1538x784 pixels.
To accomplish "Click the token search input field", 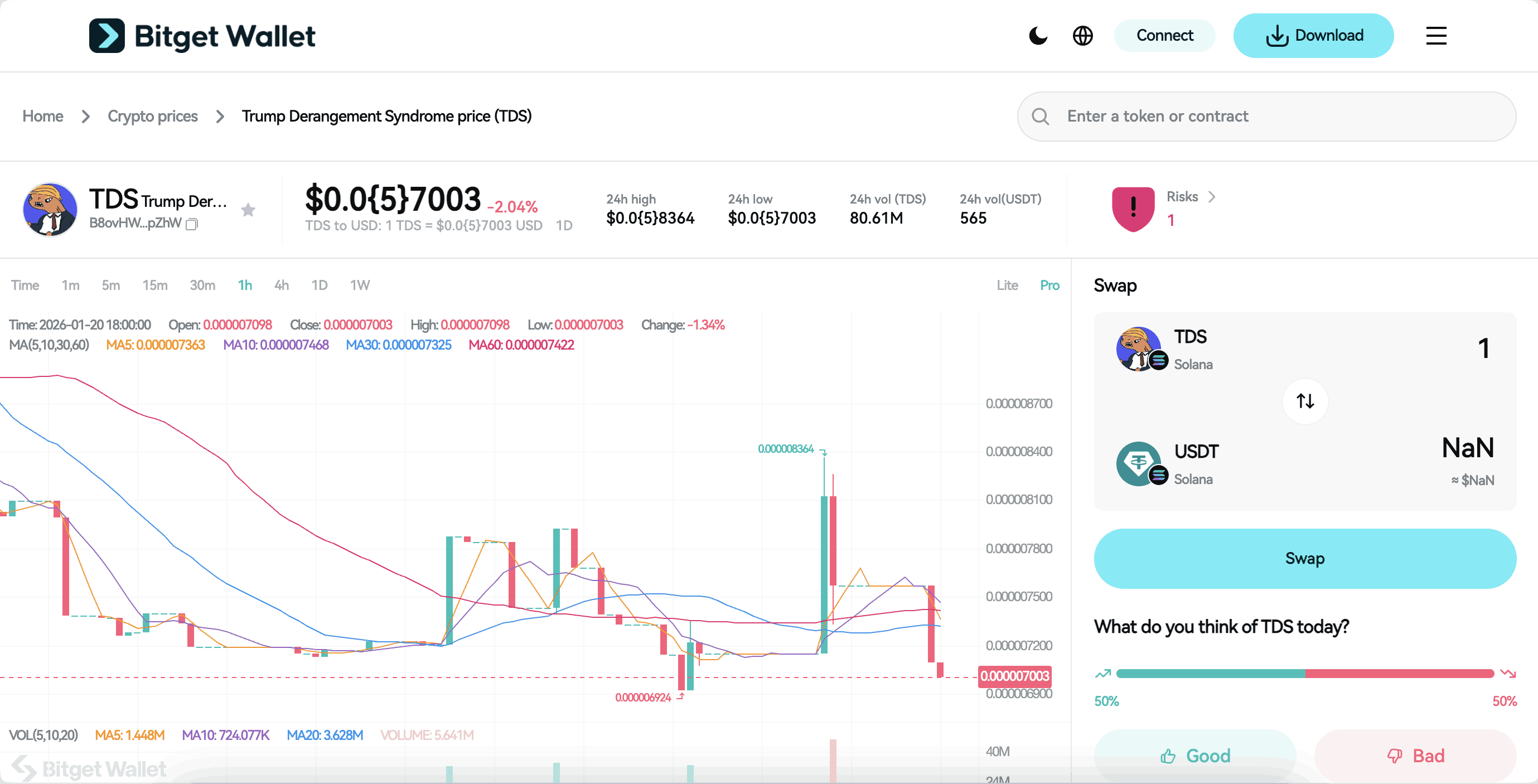I will 1278,117.
